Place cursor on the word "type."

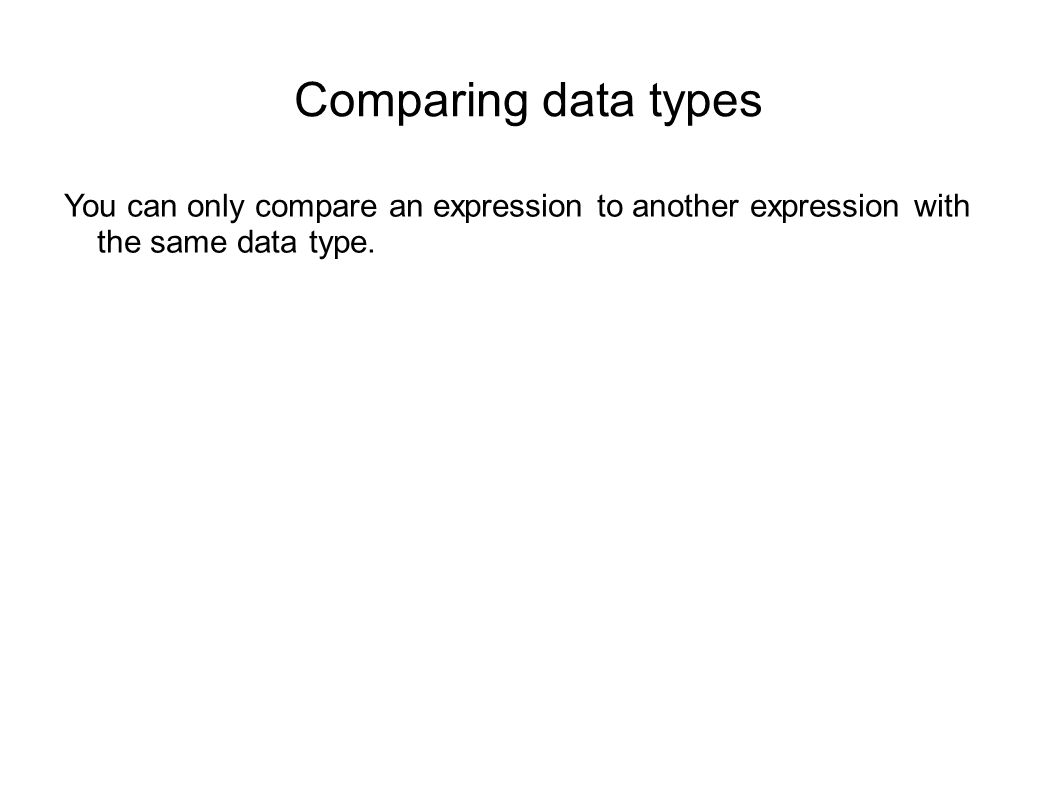[341, 244]
